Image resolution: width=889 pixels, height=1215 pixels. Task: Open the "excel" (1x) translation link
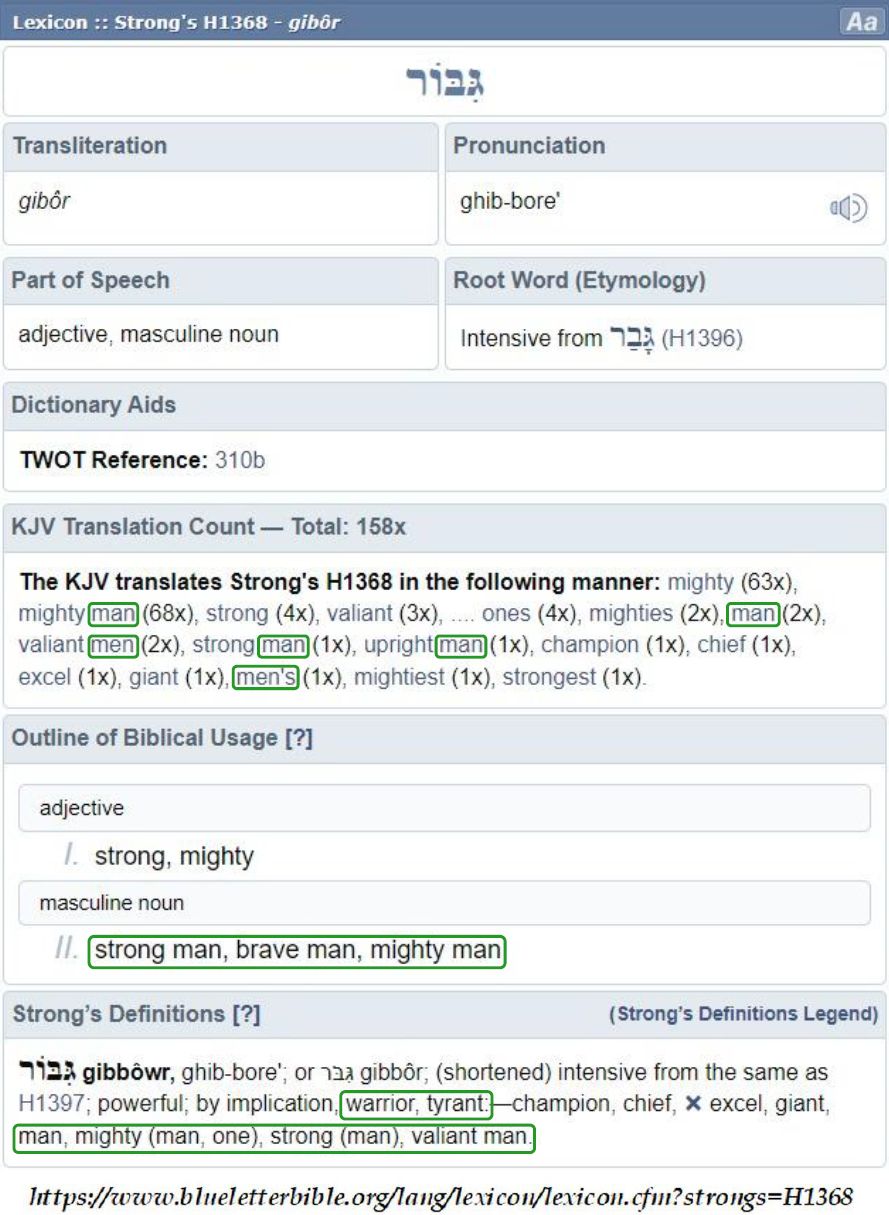[x=44, y=677]
